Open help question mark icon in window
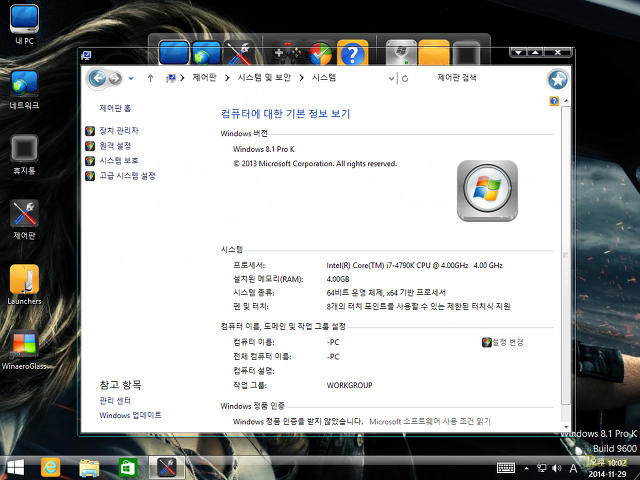640x480 pixels. [x=554, y=101]
